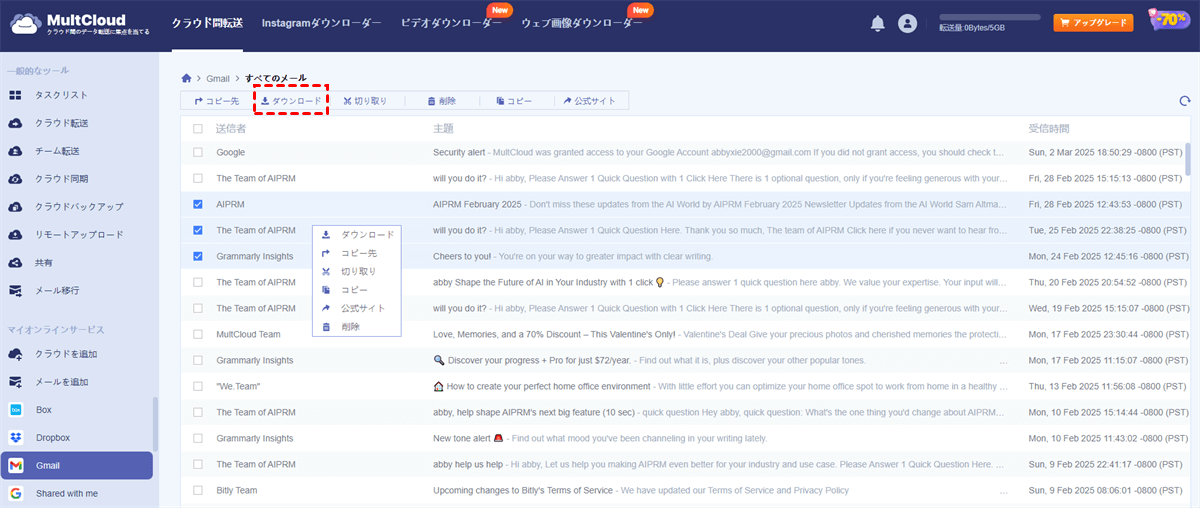The height and width of the screenshot is (508, 1200).
Task: Click the traffic usage progress bar
Action: 990,18
